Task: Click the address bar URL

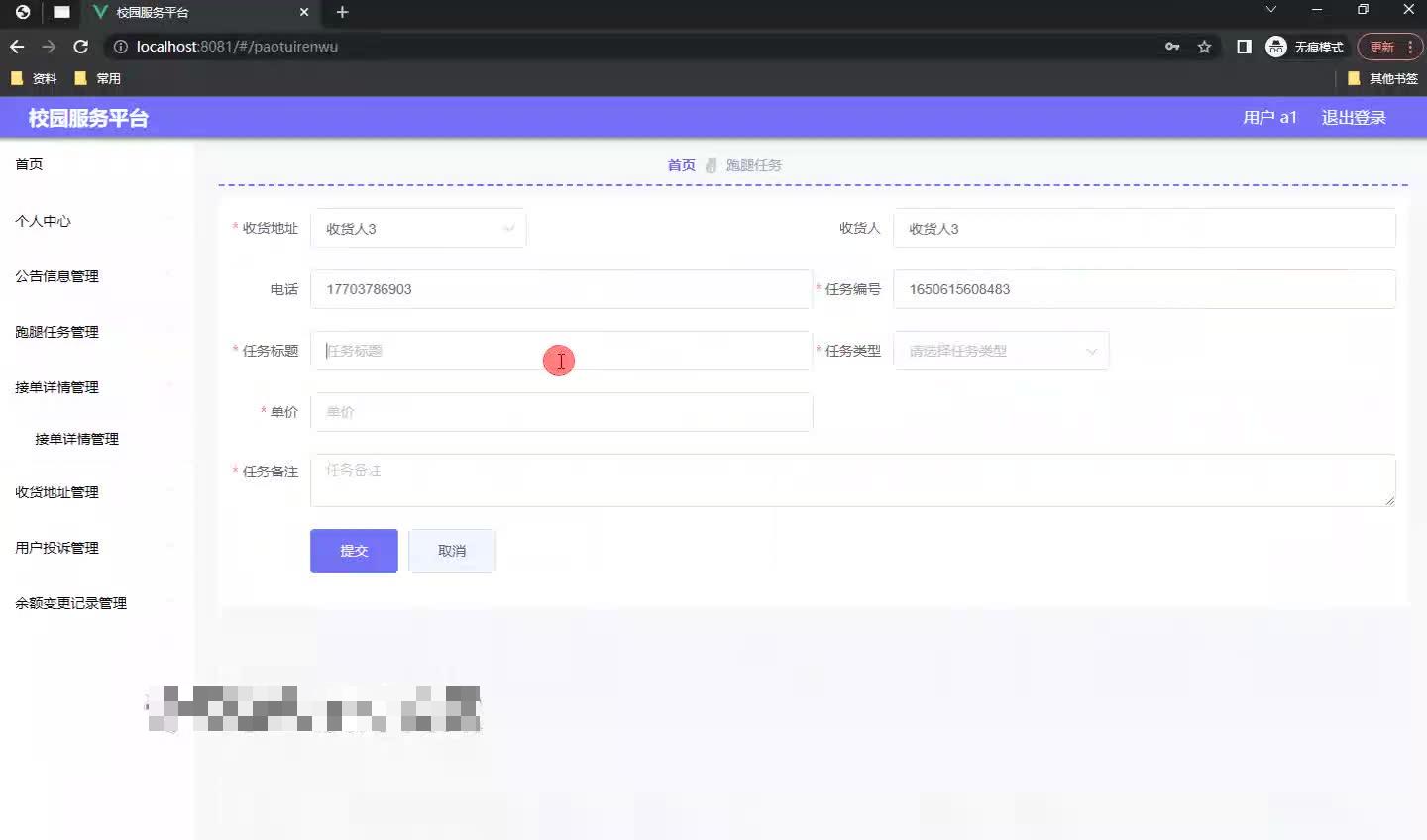Action: click(x=237, y=47)
